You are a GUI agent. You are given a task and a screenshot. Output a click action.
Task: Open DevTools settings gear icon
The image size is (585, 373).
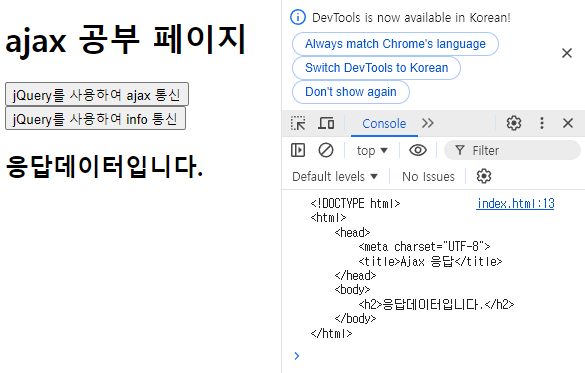point(514,123)
